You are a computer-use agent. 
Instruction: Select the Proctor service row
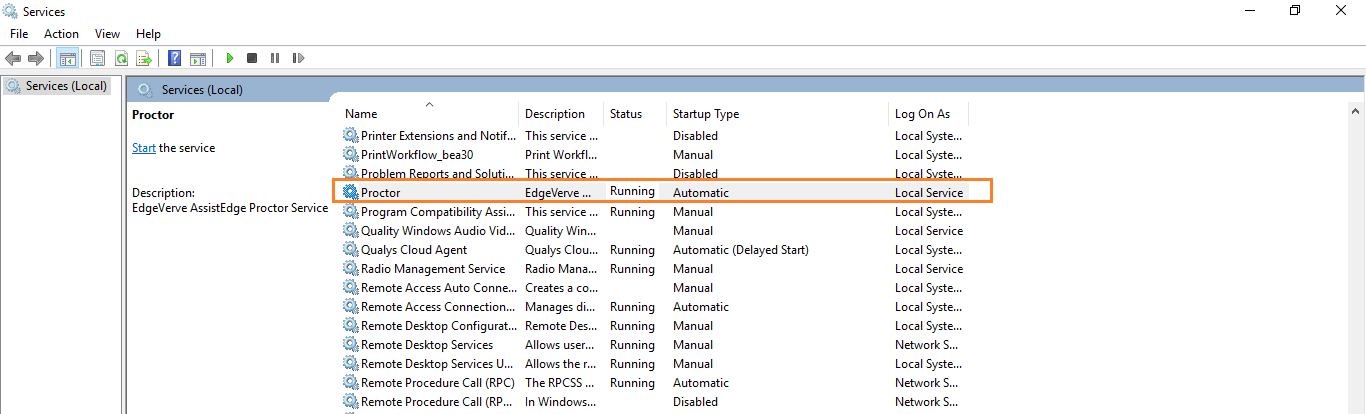pyautogui.click(x=381, y=193)
